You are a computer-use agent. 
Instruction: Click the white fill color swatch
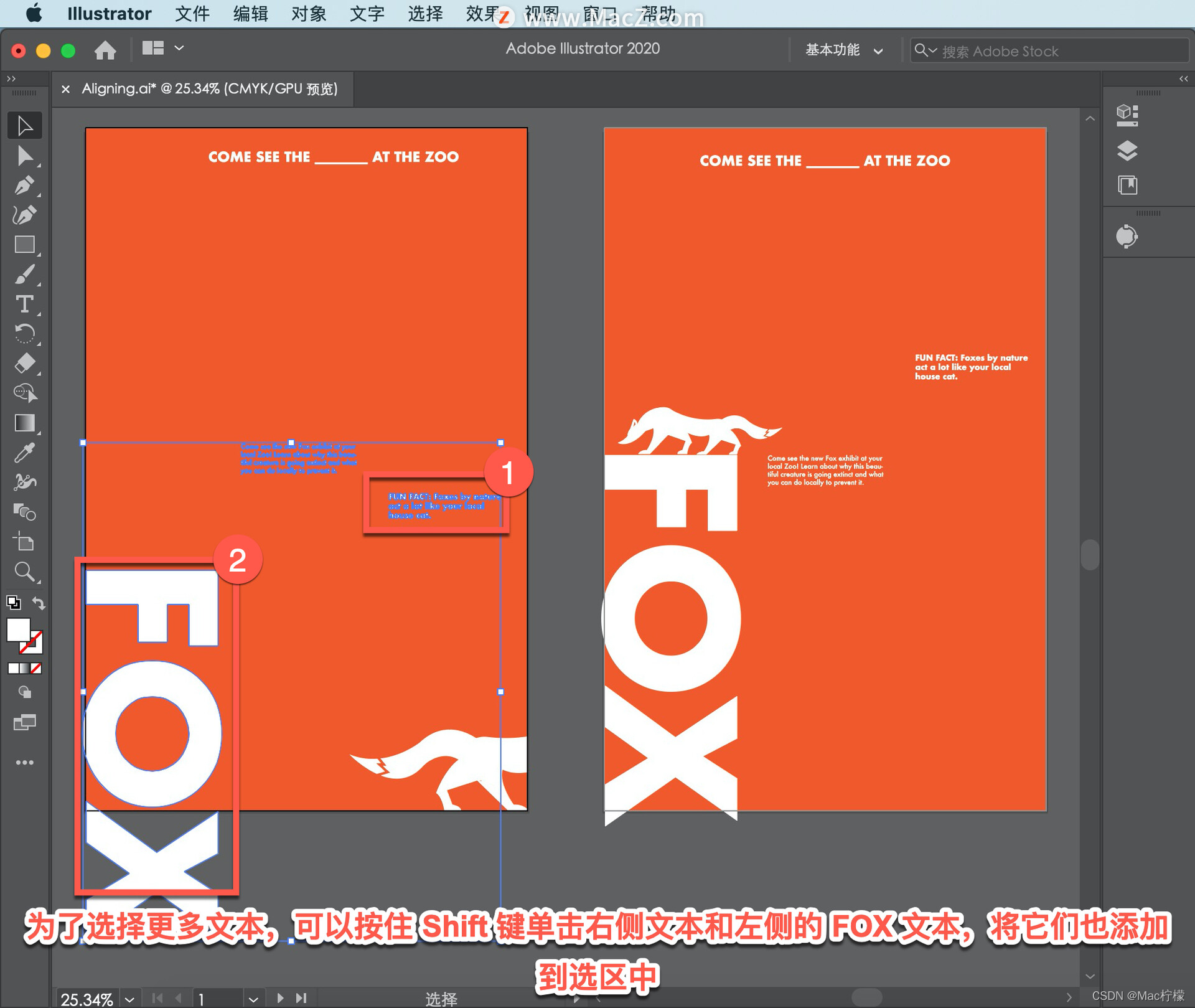pyautogui.click(x=18, y=629)
